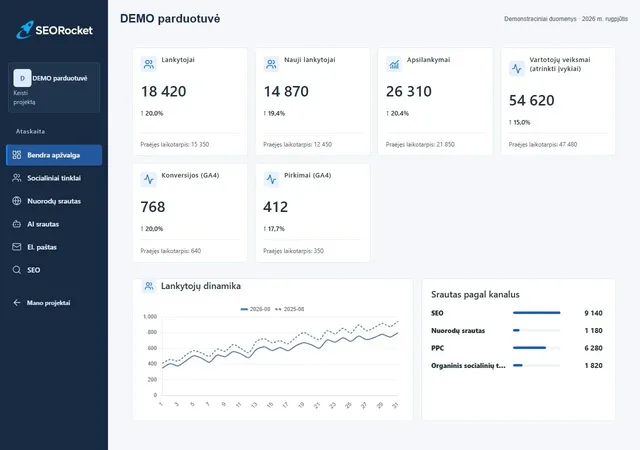
Task: Click the Bendra apžvalga grid icon
Action: pyautogui.click(x=17, y=155)
